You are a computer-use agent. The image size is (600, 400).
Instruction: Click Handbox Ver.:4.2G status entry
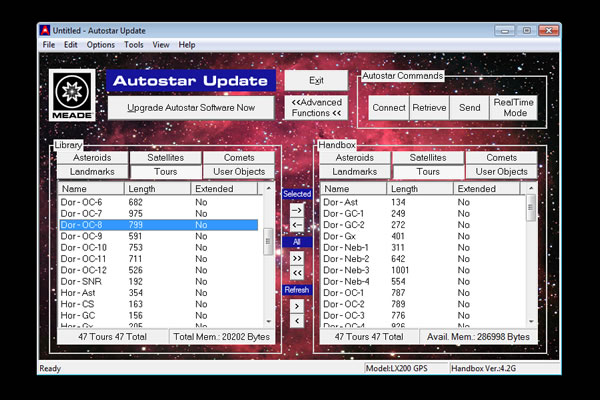[504, 369]
